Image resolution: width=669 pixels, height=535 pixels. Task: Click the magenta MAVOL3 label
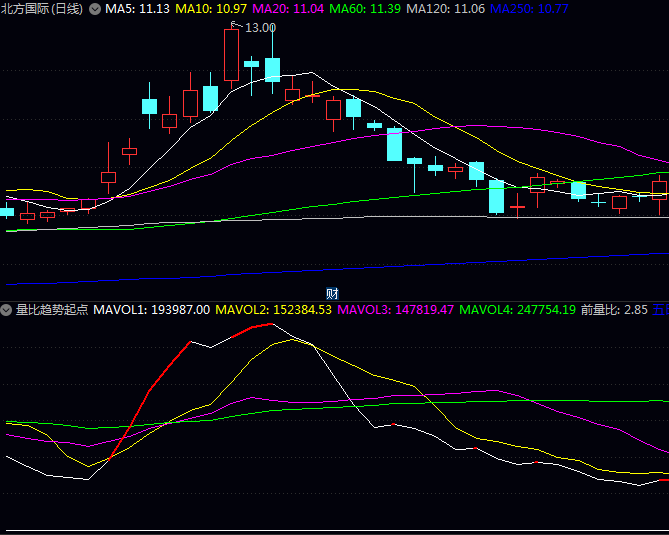[395, 310]
